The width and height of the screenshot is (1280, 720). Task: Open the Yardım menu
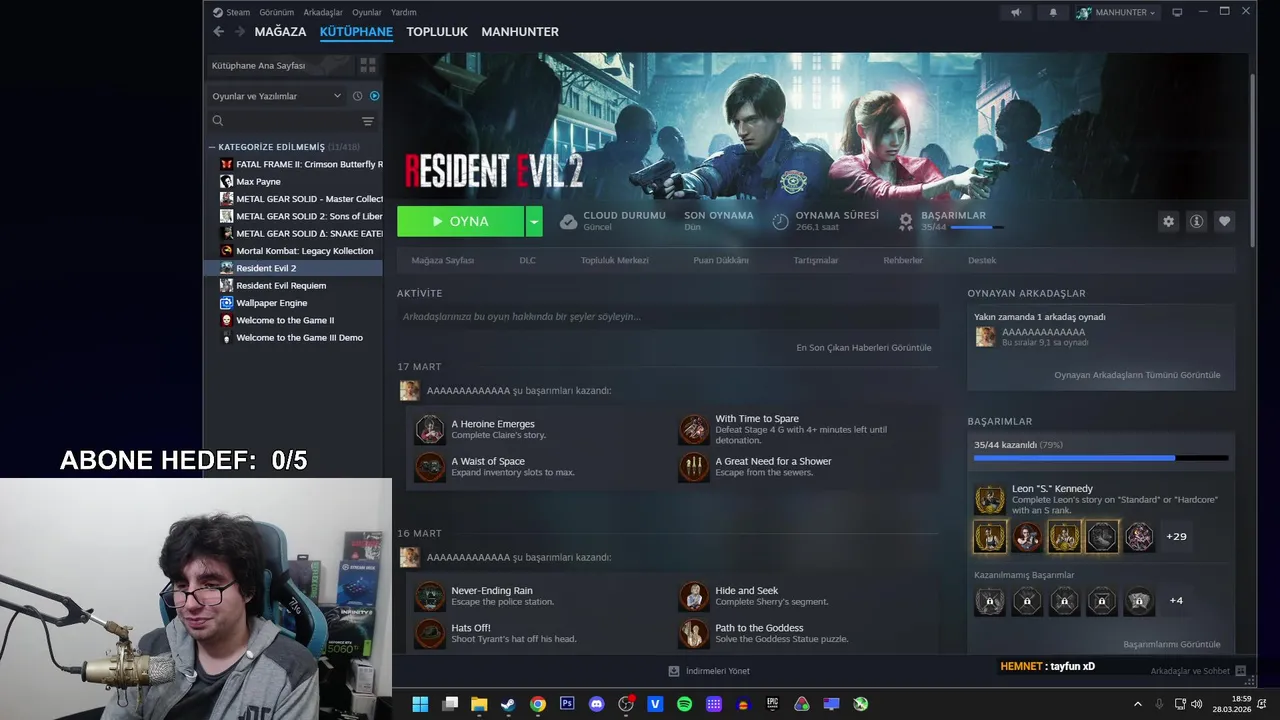404,12
